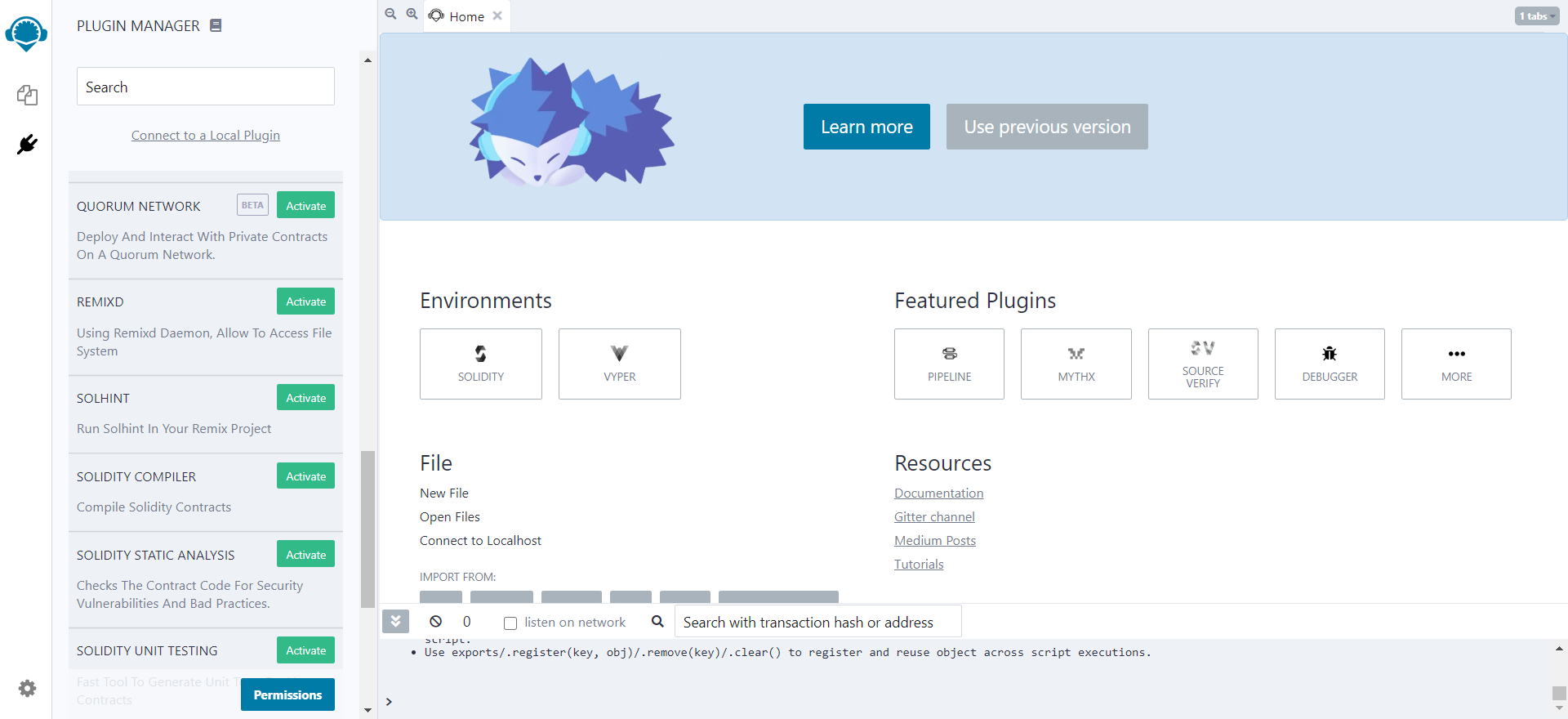Zoom in editor text icon
The height and width of the screenshot is (719, 1568).
[x=412, y=14]
